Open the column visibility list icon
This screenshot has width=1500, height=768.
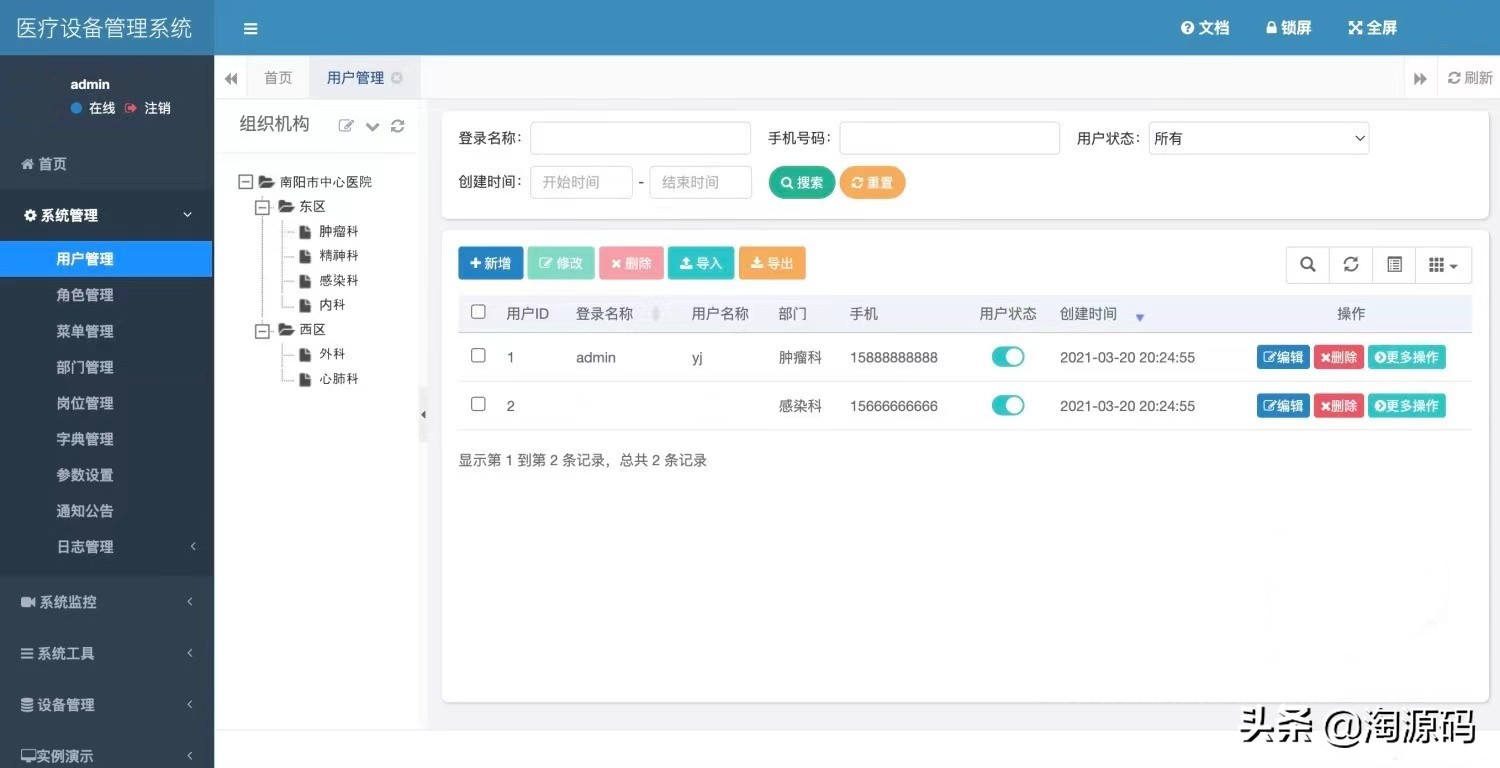[x=1395, y=264]
